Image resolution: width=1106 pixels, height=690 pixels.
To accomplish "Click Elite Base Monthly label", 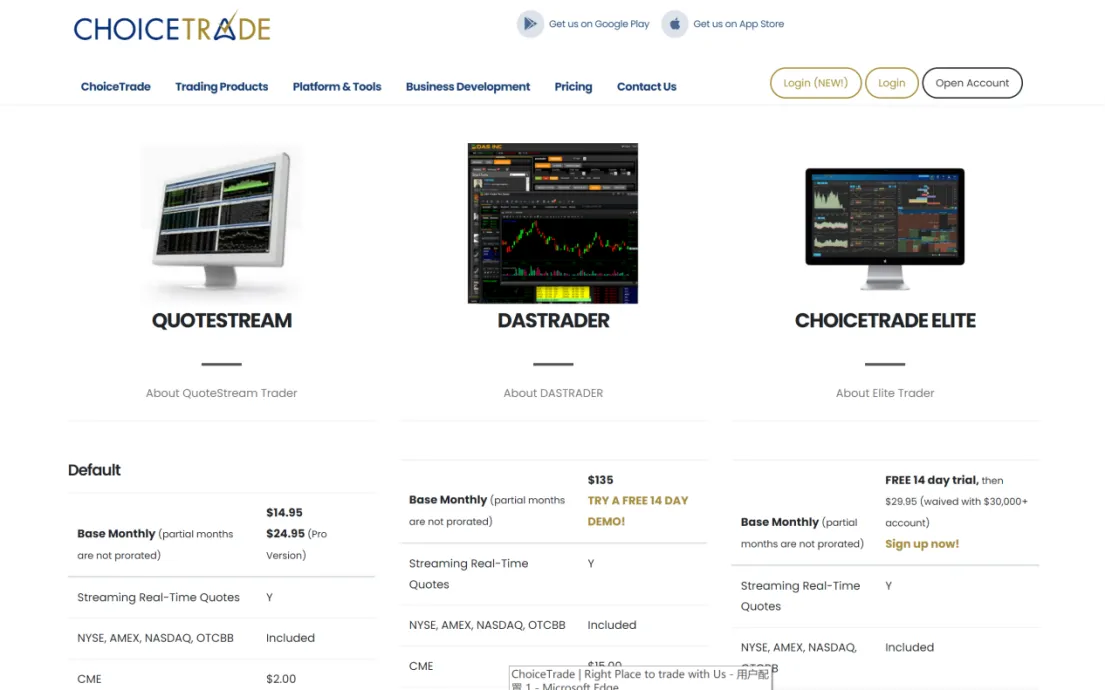I will click(802, 533).
